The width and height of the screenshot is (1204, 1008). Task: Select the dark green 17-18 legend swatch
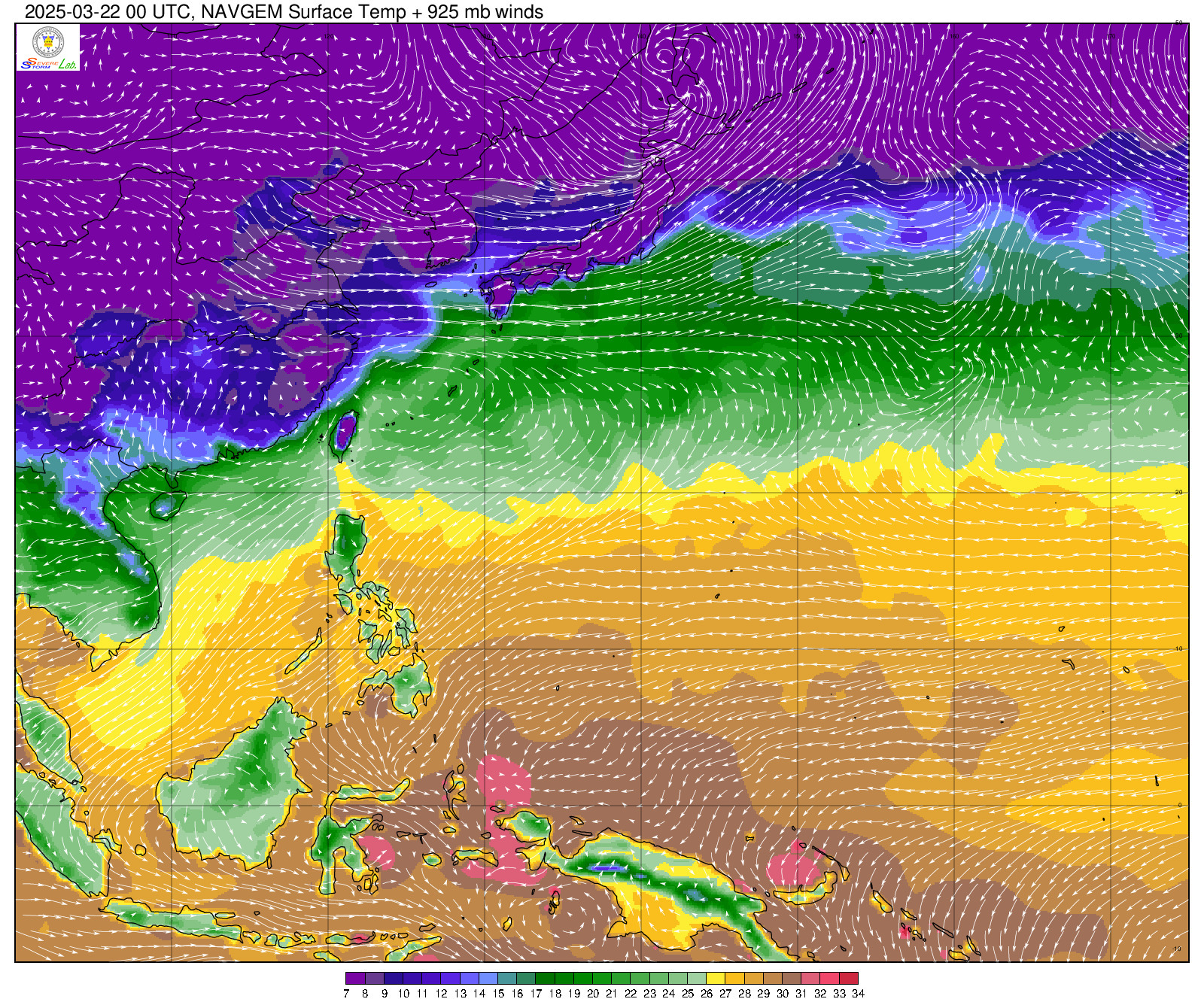[x=545, y=979]
